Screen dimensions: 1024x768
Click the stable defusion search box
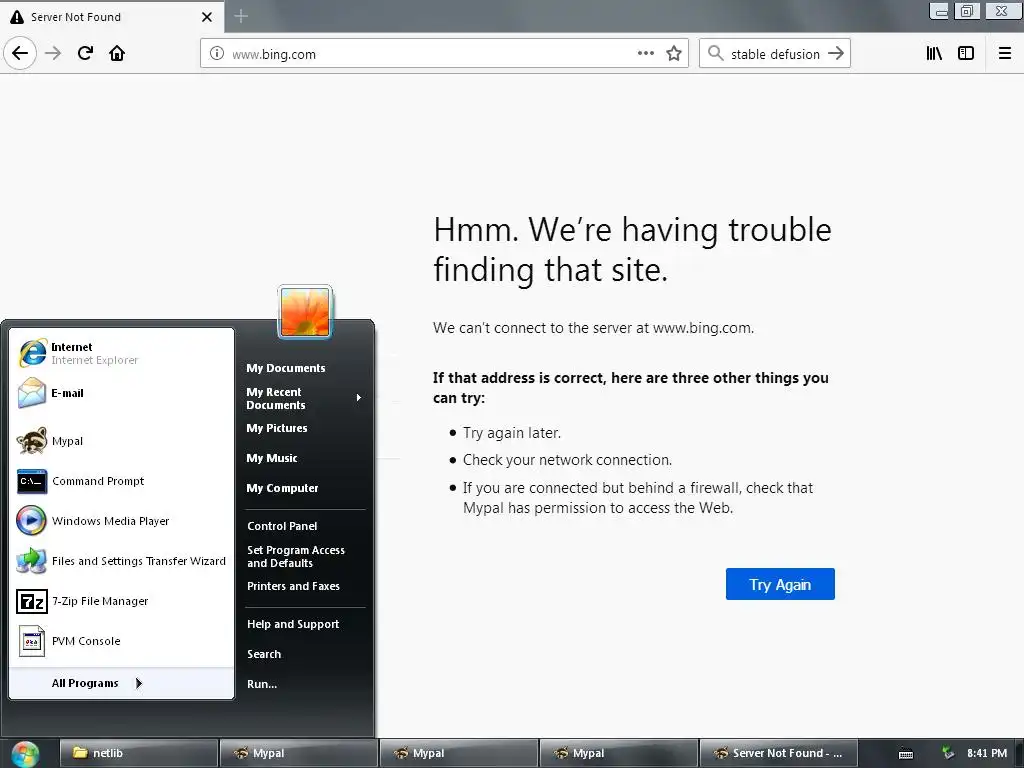(x=775, y=54)
